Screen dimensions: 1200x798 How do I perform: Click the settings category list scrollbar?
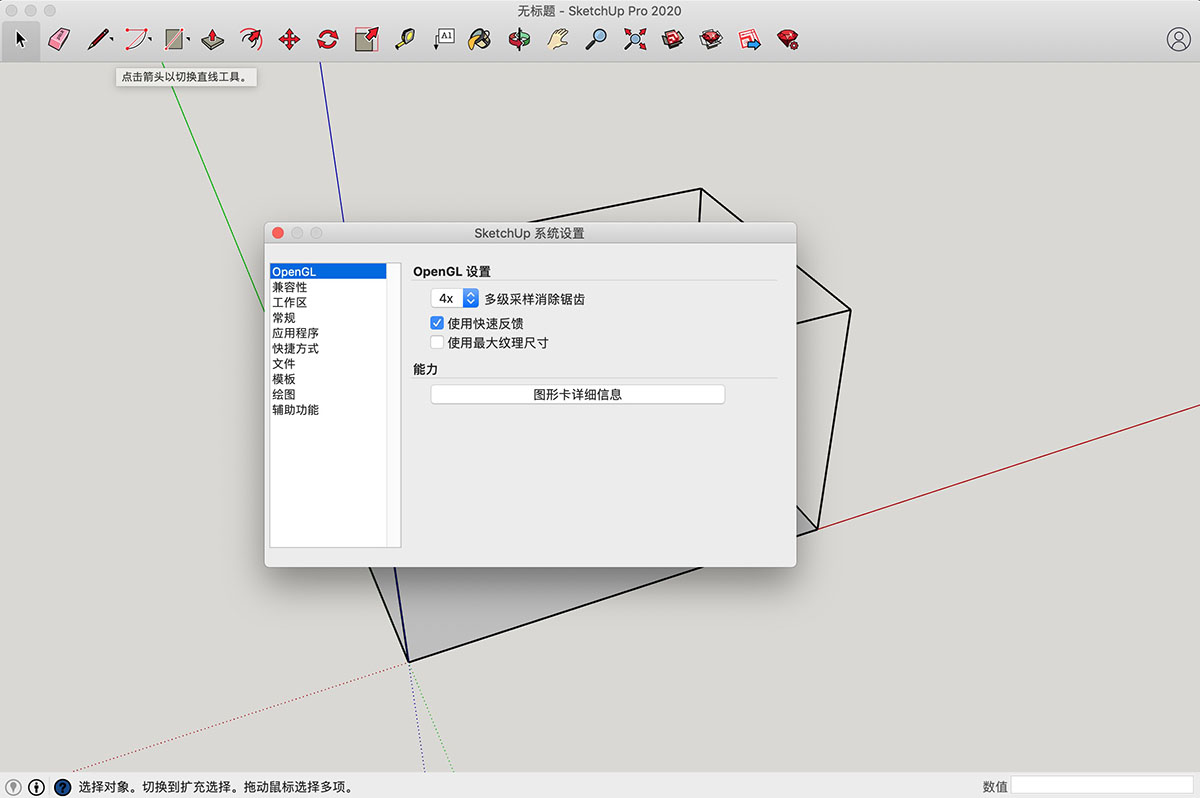pos(394,405)
